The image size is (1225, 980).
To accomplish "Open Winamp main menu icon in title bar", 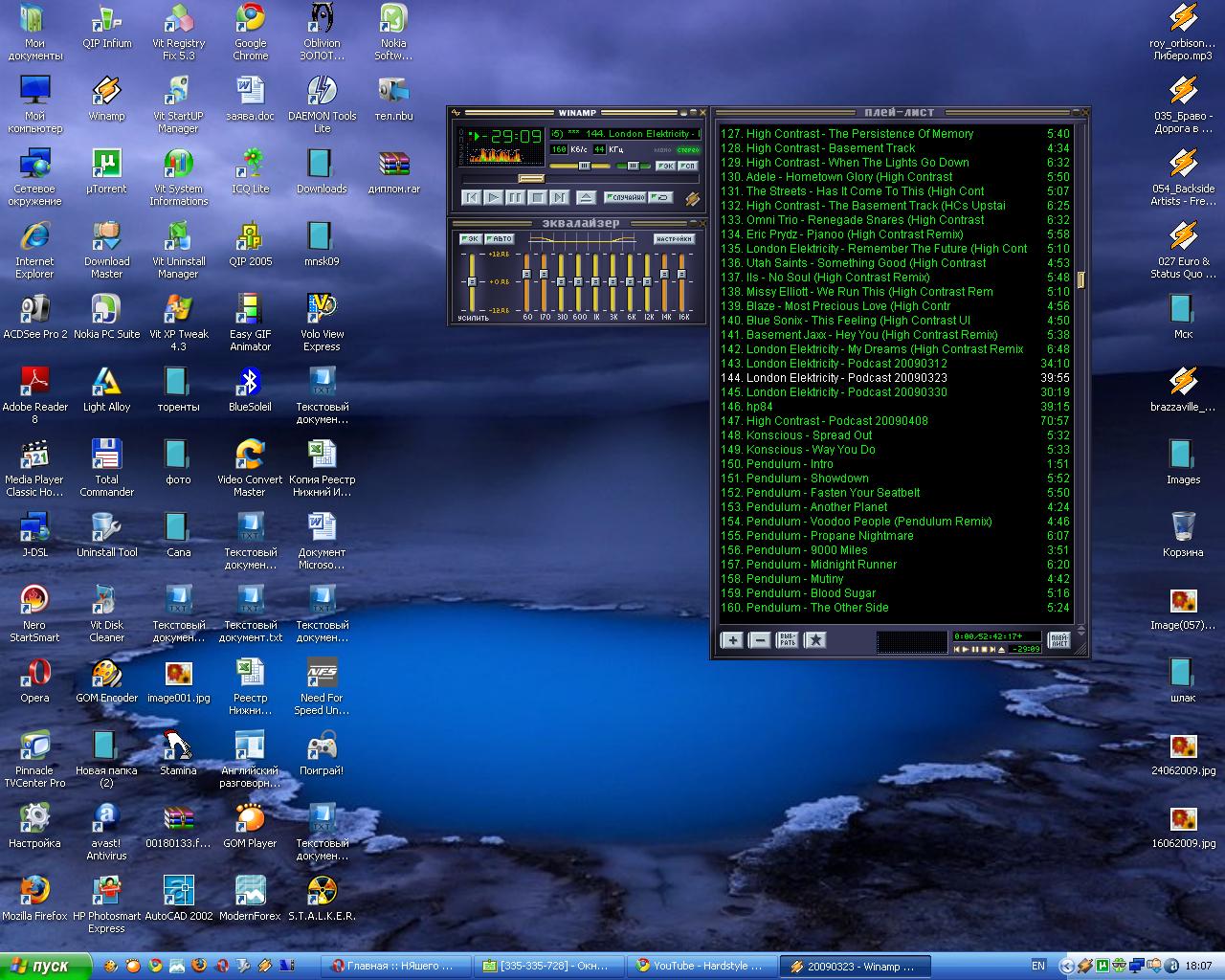I will click(456, 113).
